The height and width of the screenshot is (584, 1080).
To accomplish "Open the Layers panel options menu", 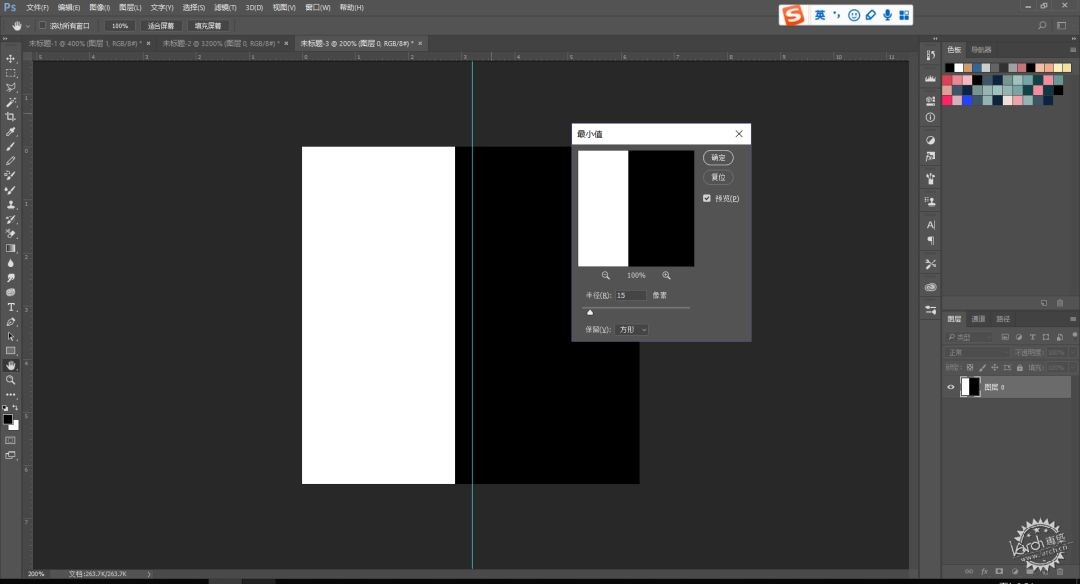I will (x=1072, y=319).
